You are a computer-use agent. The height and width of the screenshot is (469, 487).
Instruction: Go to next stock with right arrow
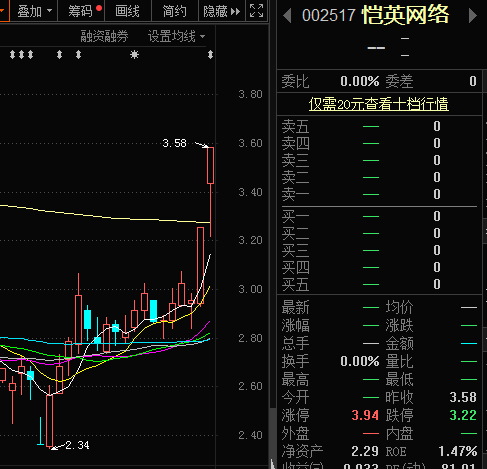click(473, 16)
